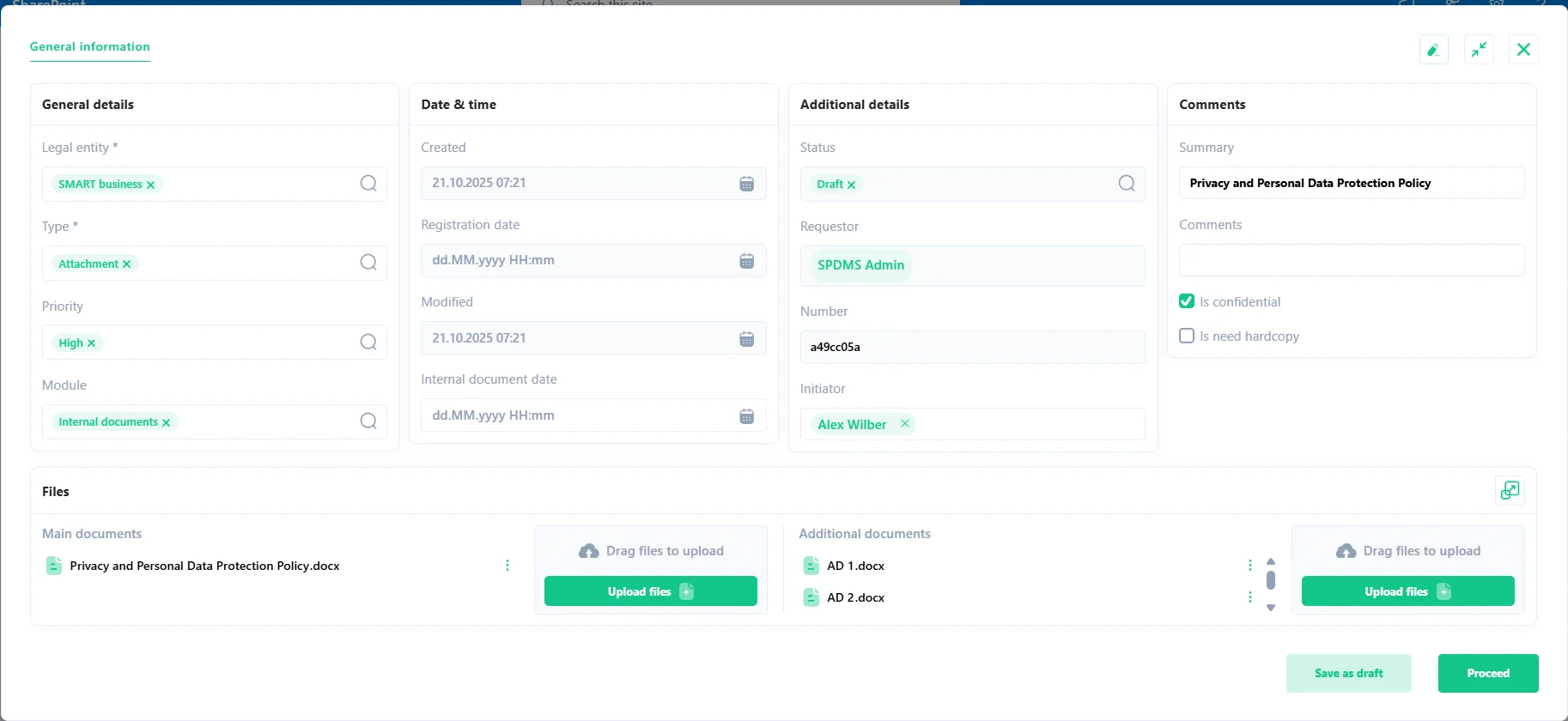This screenshot has height=721, width=1568.
Task: Open options menu for AD 1.docx
Action: pyautogui.click(x=1249, y=566)
